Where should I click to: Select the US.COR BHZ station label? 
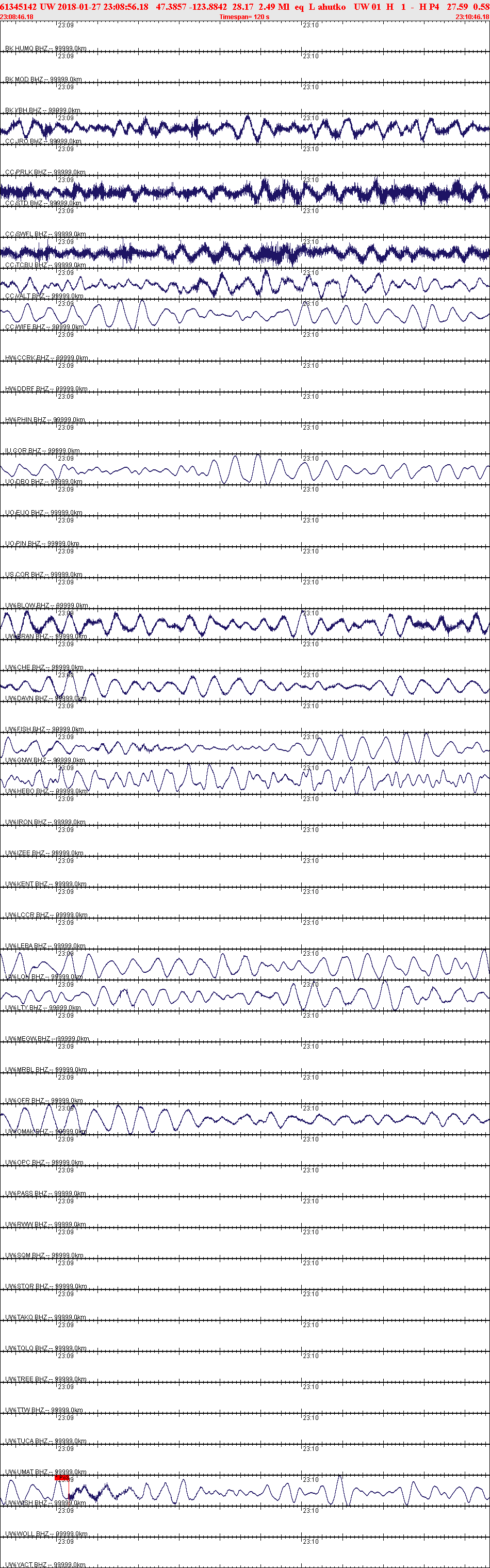[x=43, y=575]
